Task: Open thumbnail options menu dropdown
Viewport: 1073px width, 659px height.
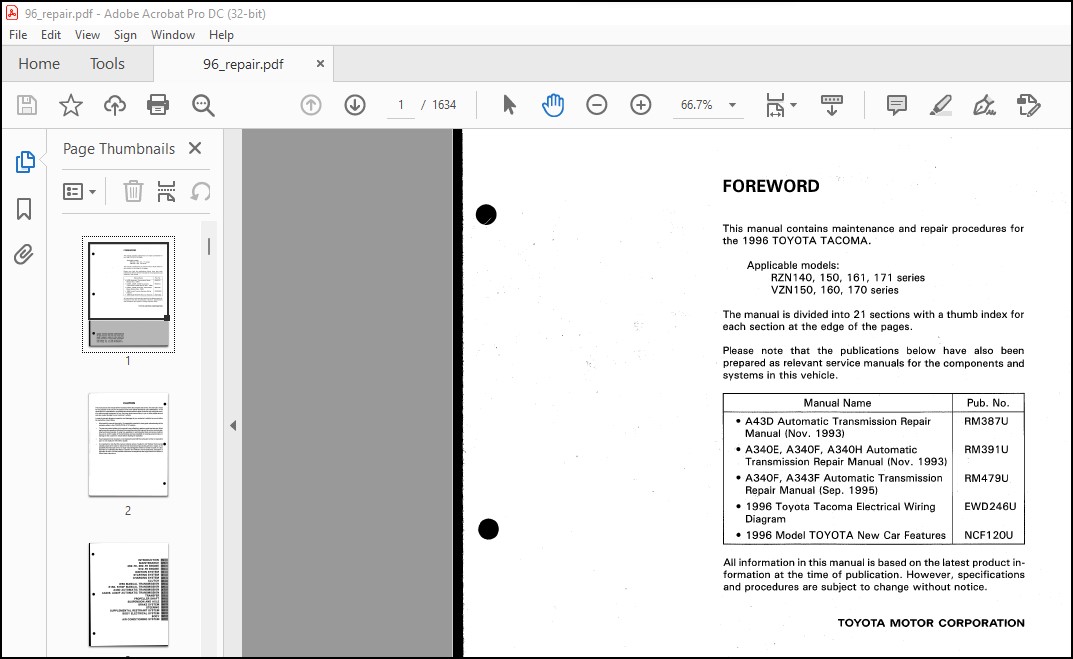Action: click(x=79, y=192)
